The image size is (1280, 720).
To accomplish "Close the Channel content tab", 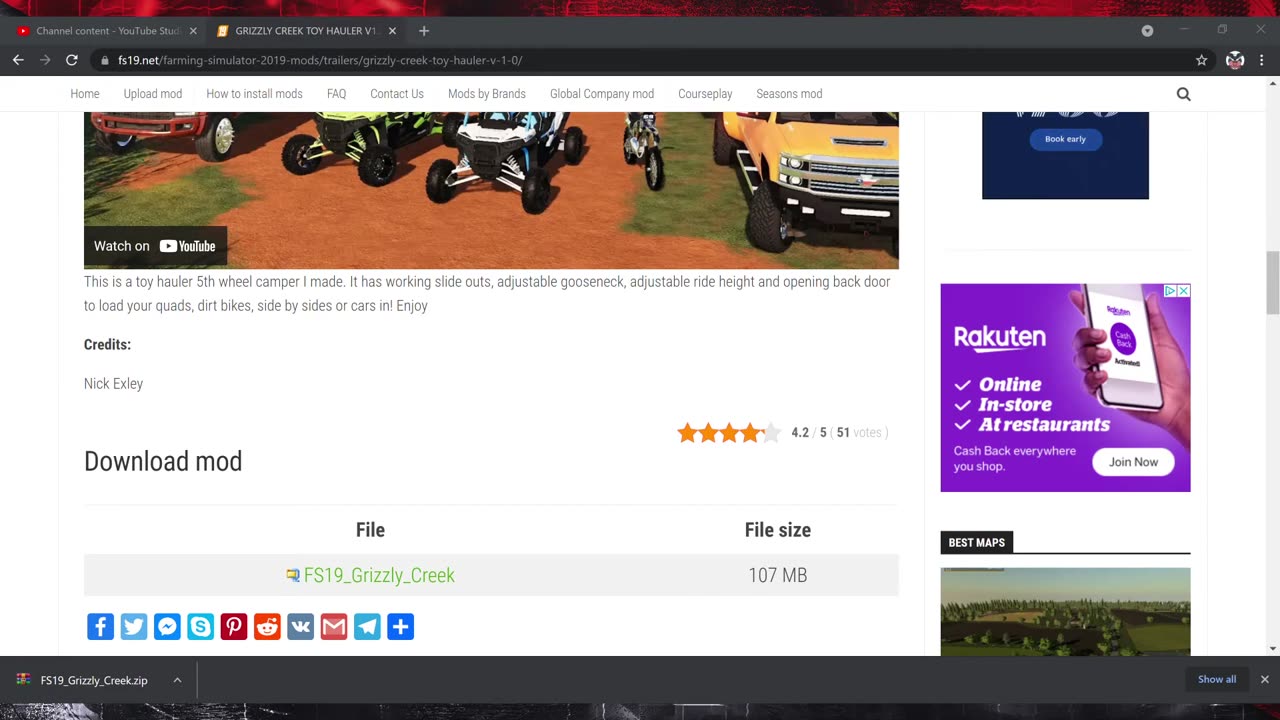I will (x=193, y=31).
